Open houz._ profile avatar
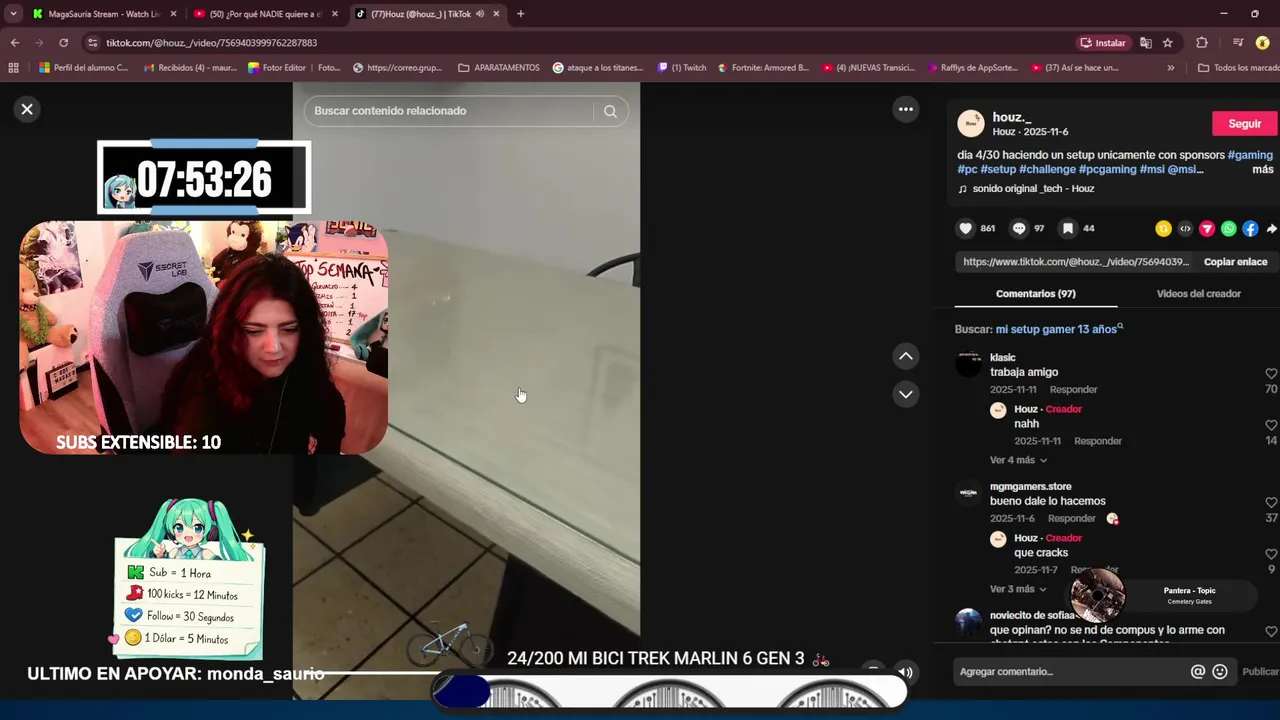Viewport: 1280px width, 720px height. (x=970, y=123)
